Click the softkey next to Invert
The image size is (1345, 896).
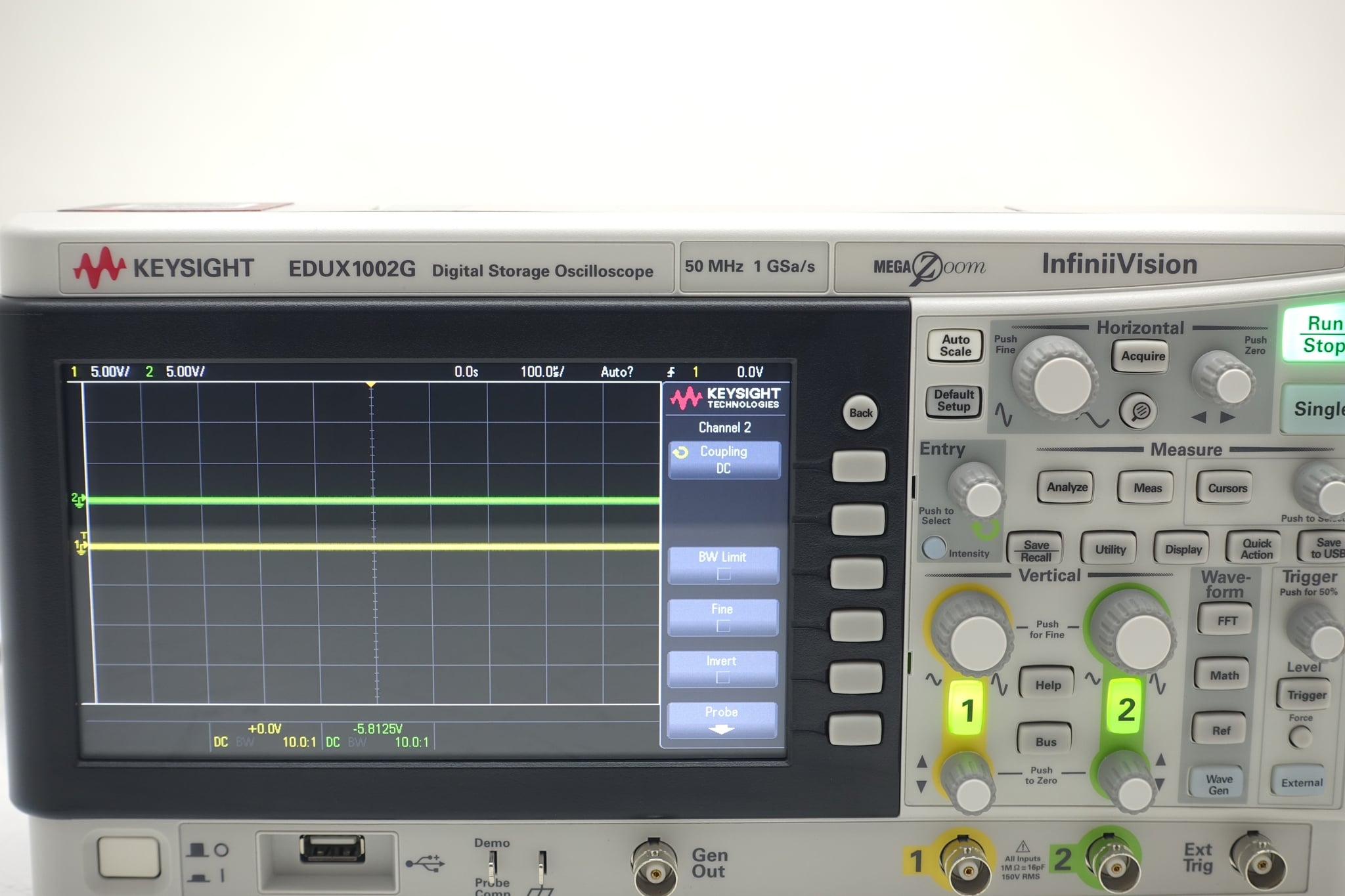click(x=856, y=677)
